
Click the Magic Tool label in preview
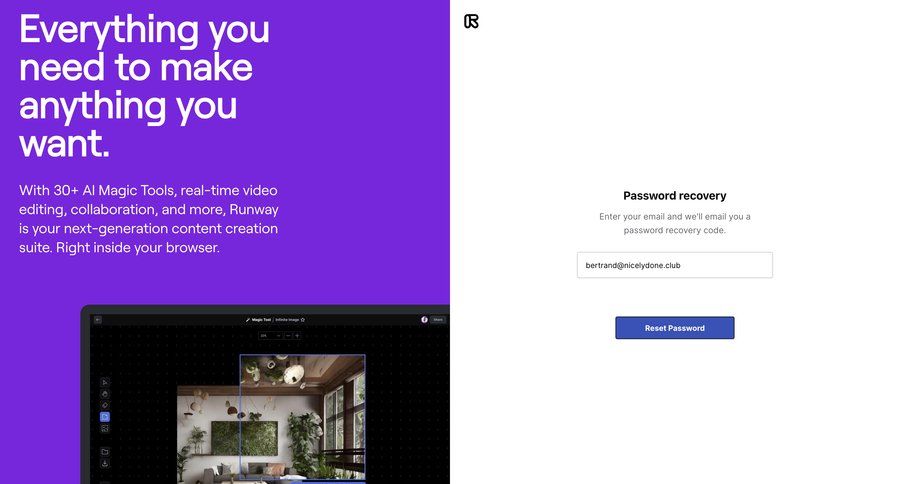259,320
